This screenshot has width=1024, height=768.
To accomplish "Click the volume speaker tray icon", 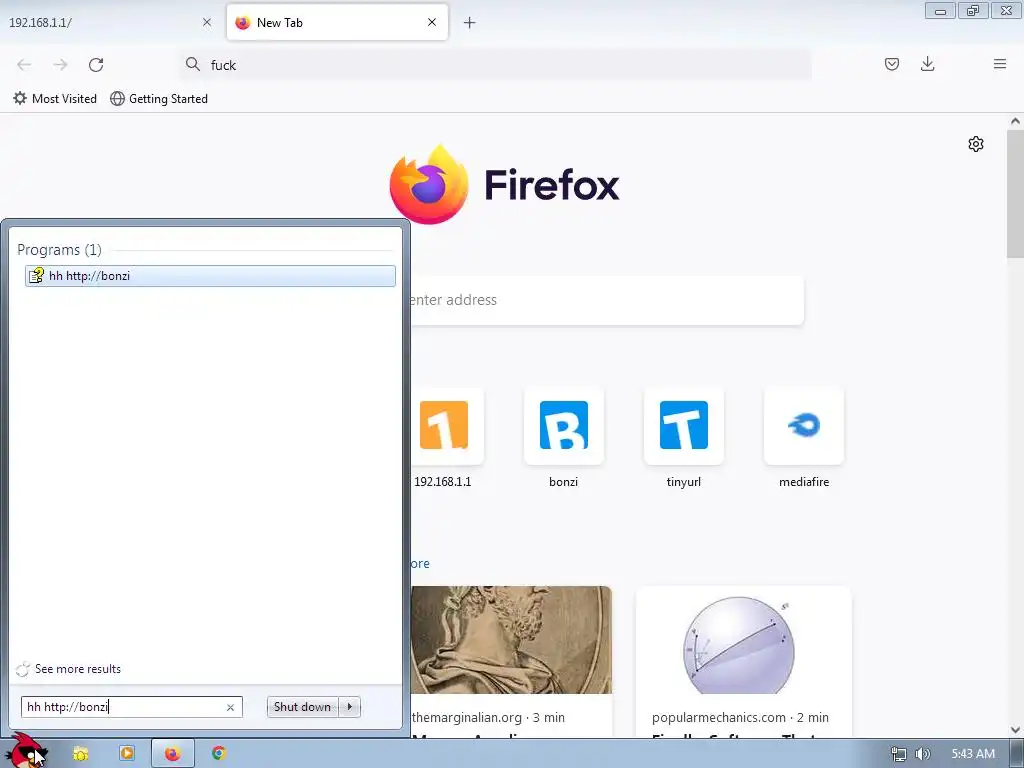I will click(922, 754).
